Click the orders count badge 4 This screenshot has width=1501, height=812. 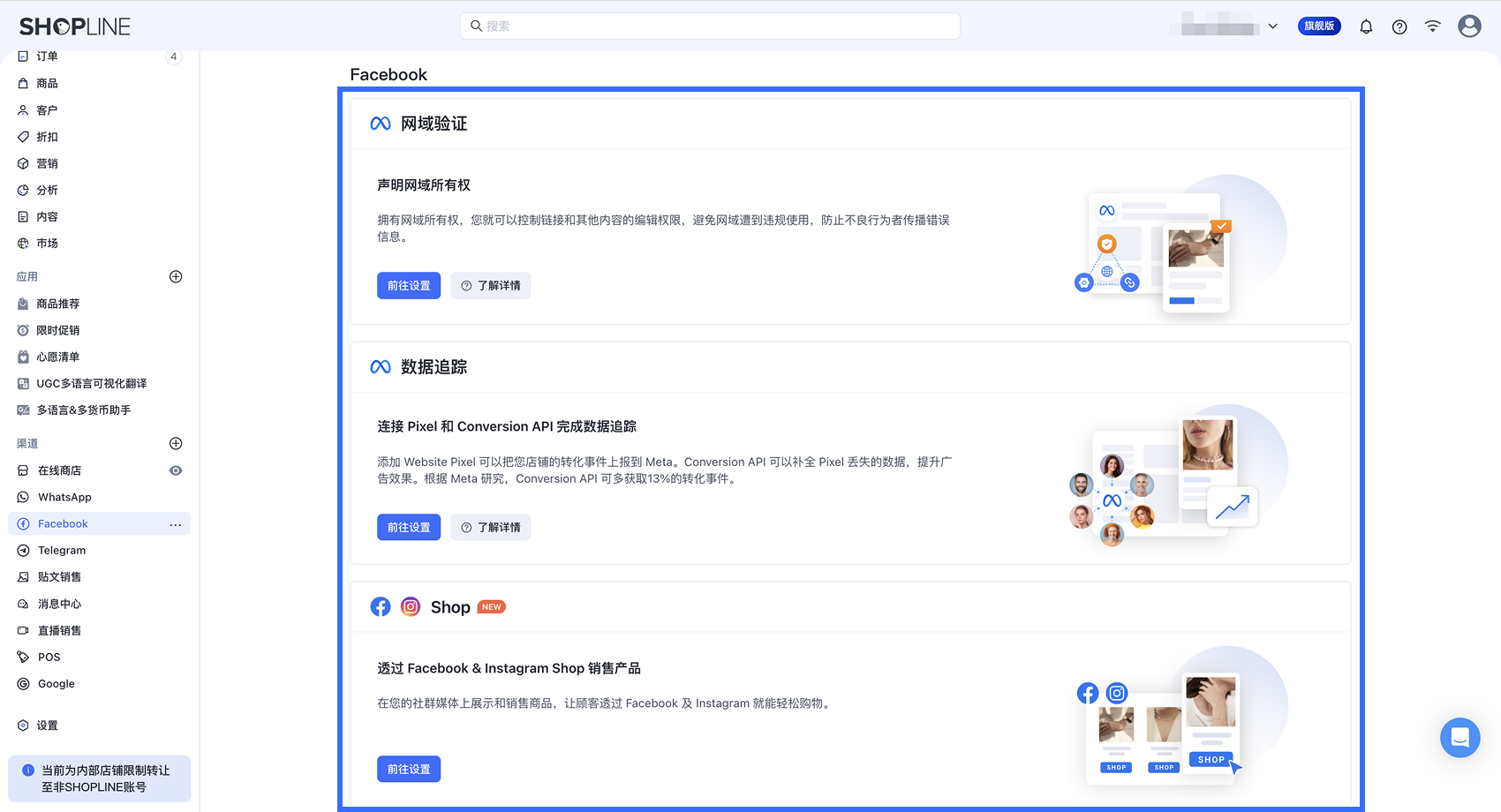pos(174,56)
